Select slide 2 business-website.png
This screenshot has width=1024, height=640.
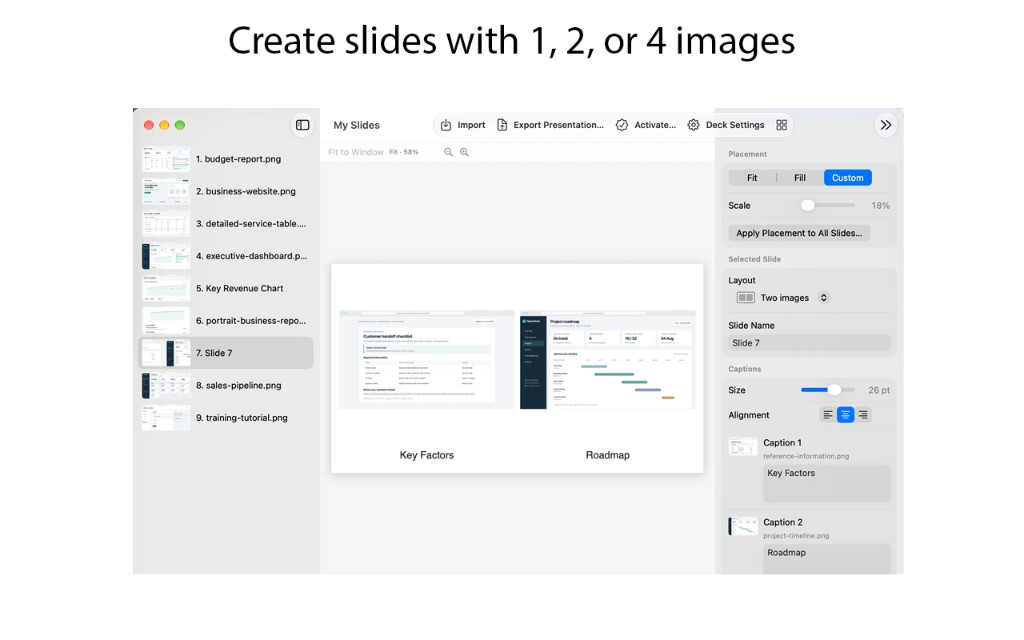click(226, 191)
